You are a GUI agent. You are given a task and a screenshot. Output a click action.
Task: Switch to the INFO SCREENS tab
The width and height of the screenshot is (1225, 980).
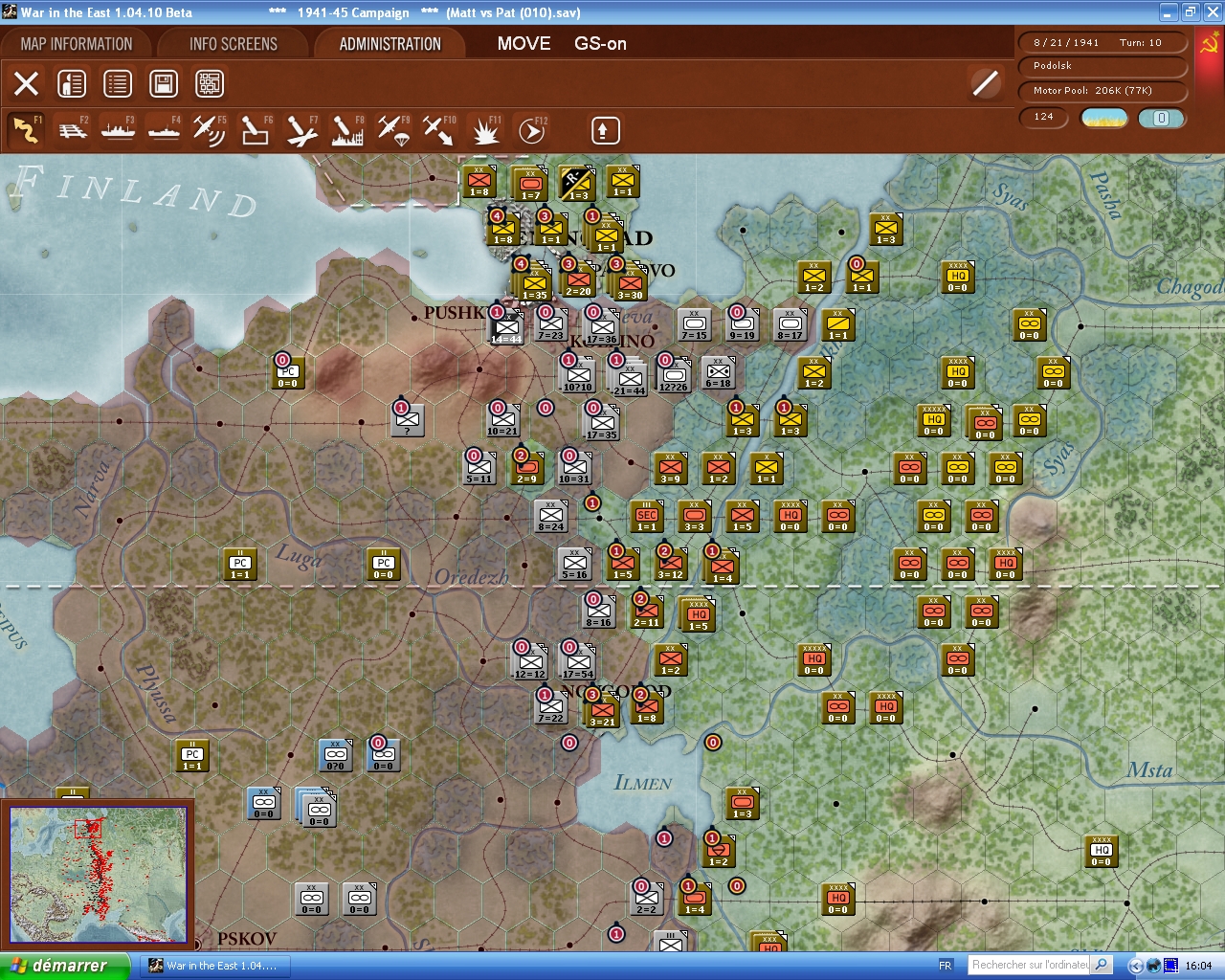tap(234, 44)
